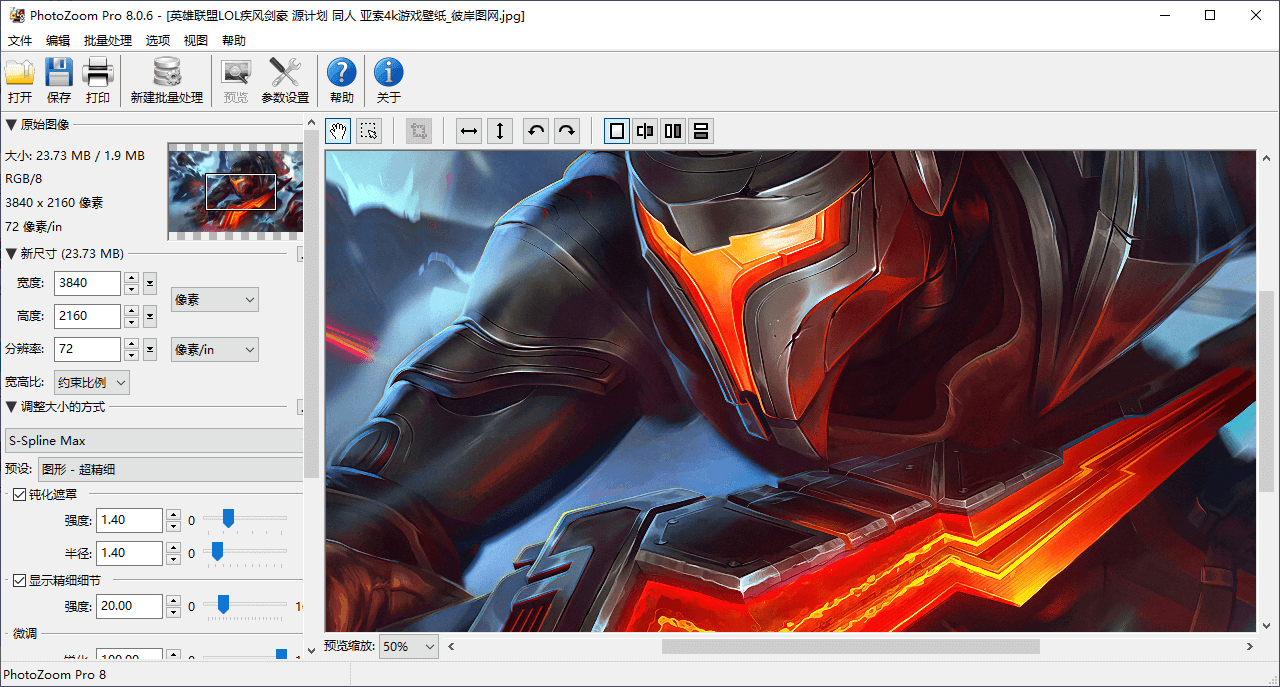1280x687 pixels.
Task: Click the left panel scroll down arrow
Action: (311, 652)
